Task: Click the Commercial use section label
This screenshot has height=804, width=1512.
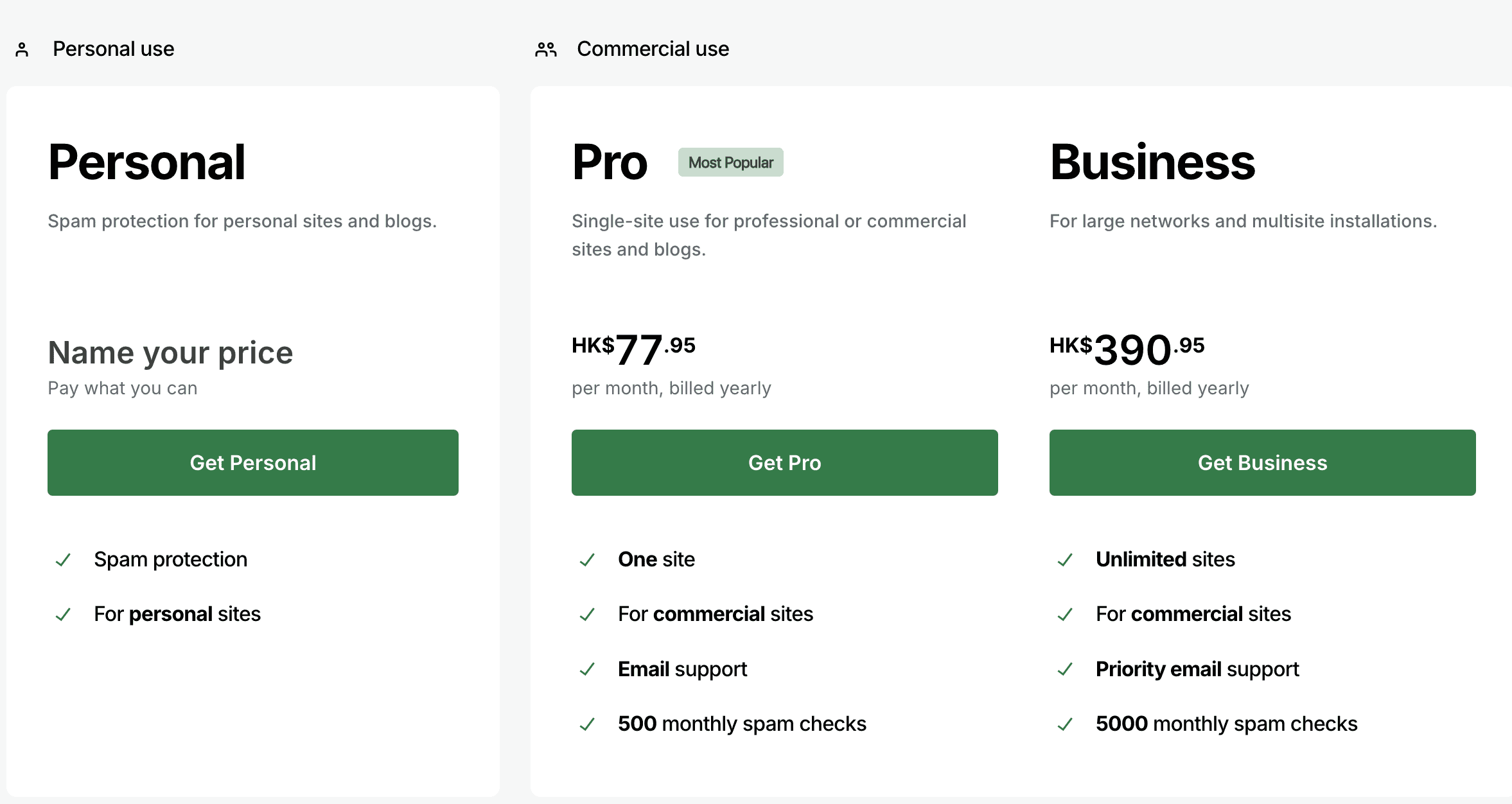Action: pos(653,48)
